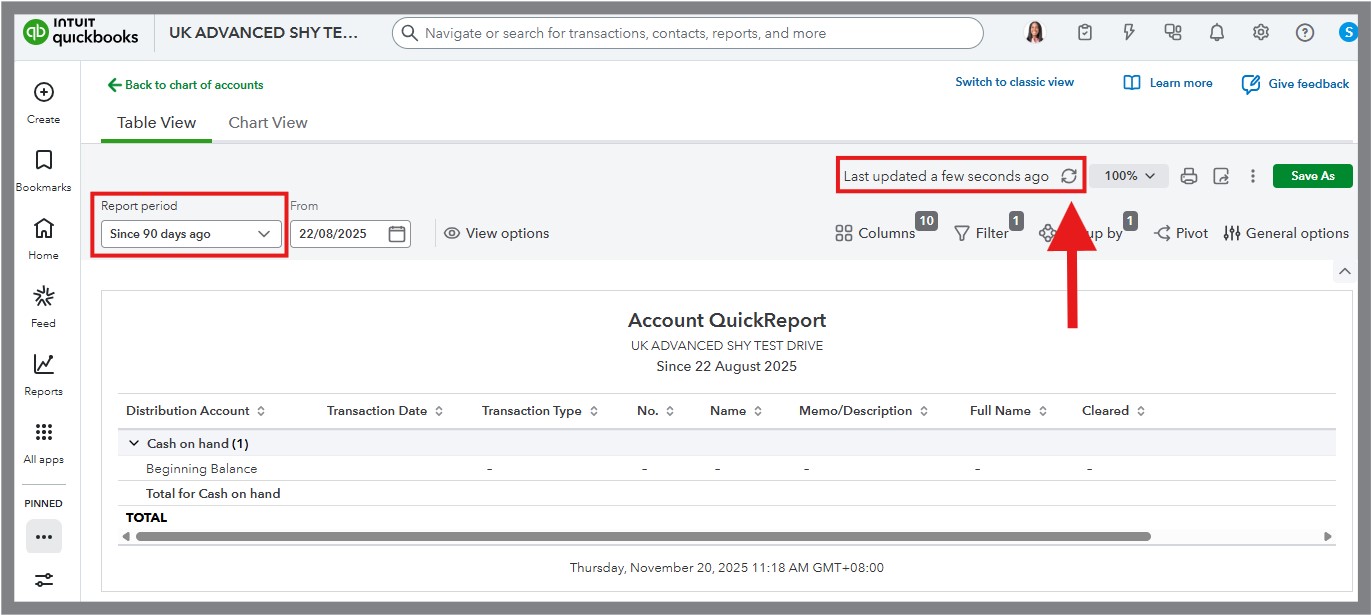The image size is (1371, 615).
Task: Open the help question mark
Action: (1305, 32)
